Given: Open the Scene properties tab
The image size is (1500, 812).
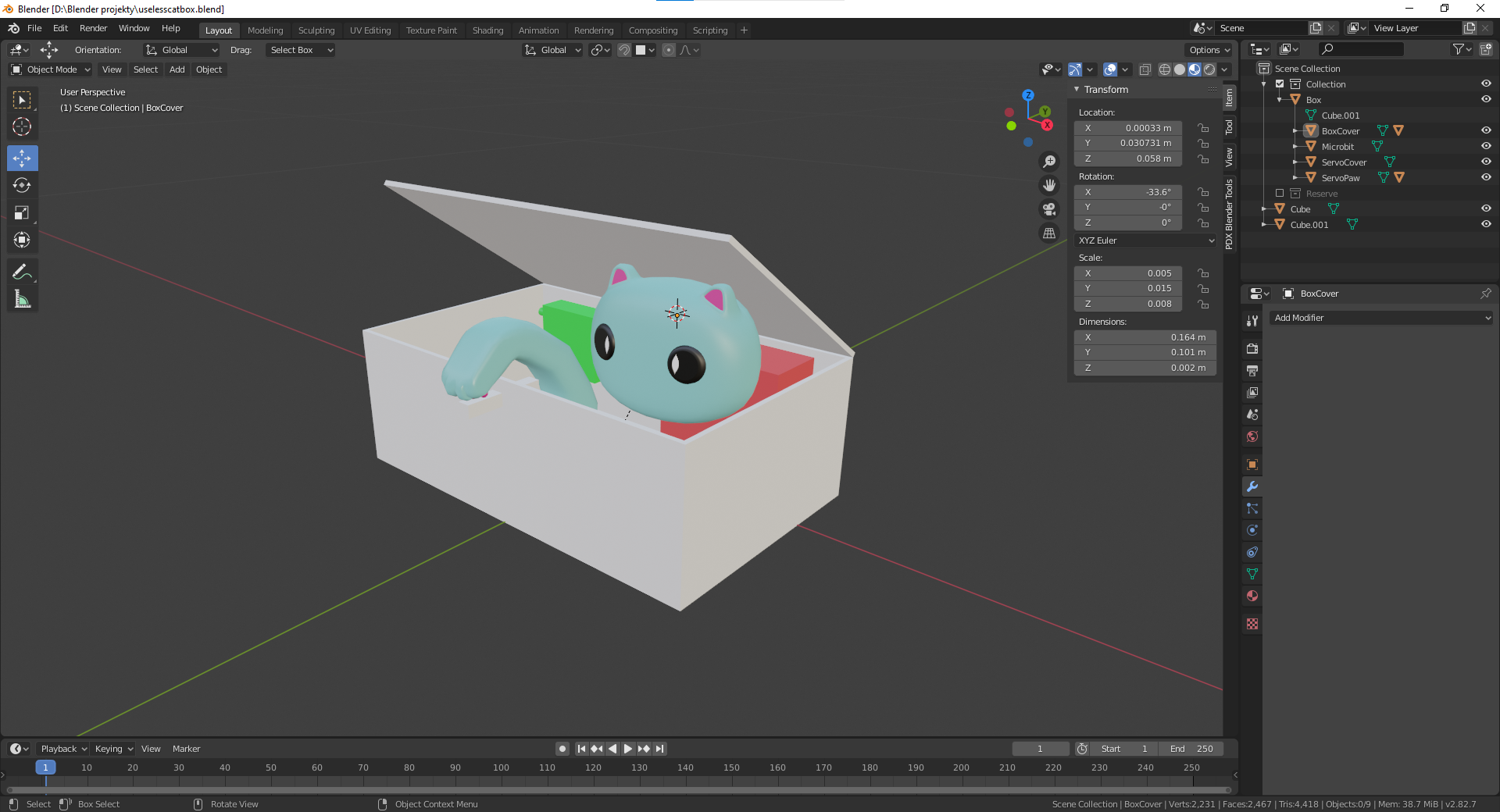Looking at the screenshot, I should (1252, 415).
